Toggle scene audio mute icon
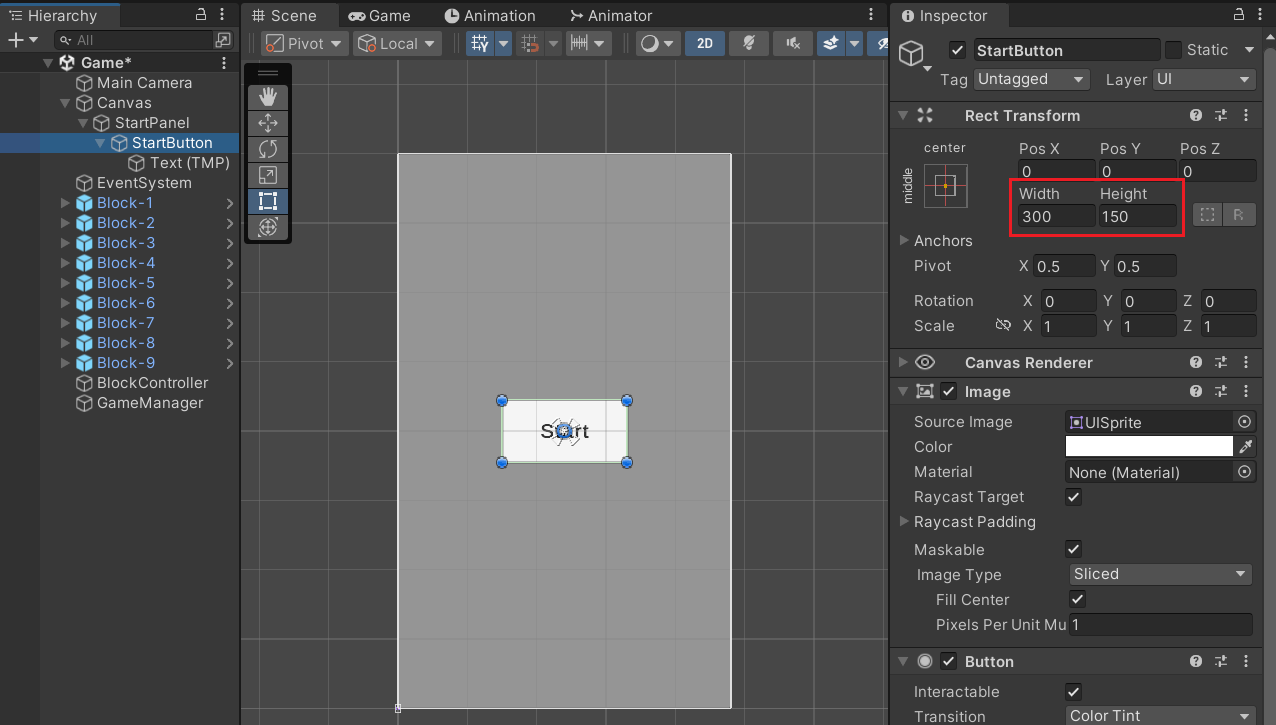1276x725 pixels. coord(793,43)
